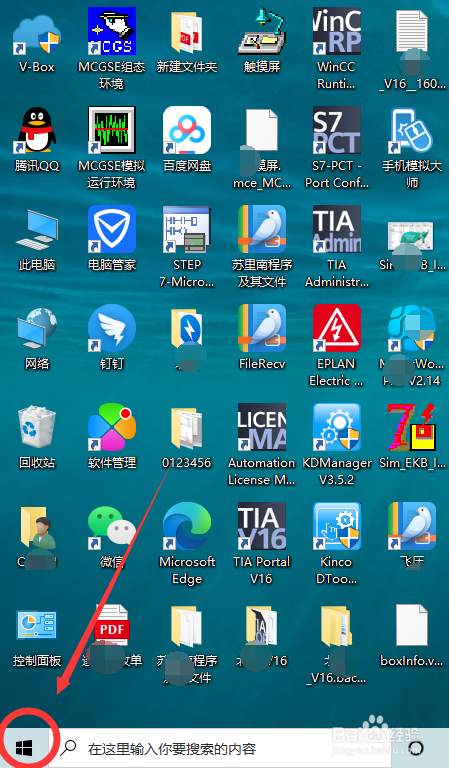This screenshot has height=768, width=449.
Task: Open TIA Portal V16 shortcut
Action: pos(262,526)
